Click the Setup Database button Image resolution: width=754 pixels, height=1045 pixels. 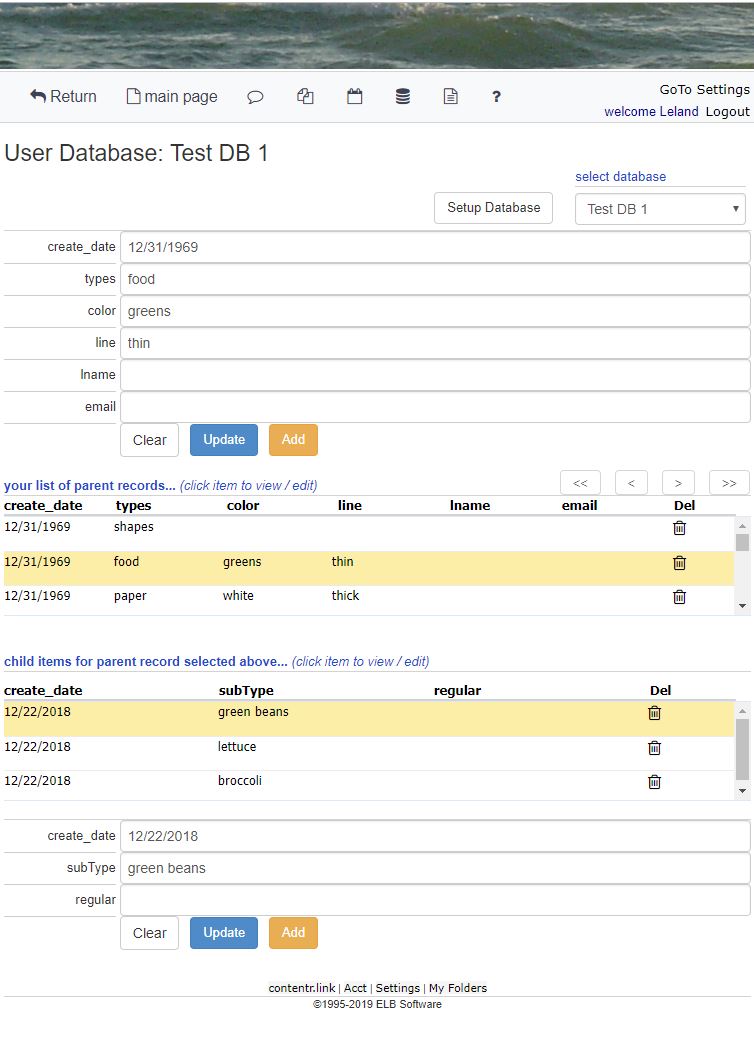(x=493, y=208)
